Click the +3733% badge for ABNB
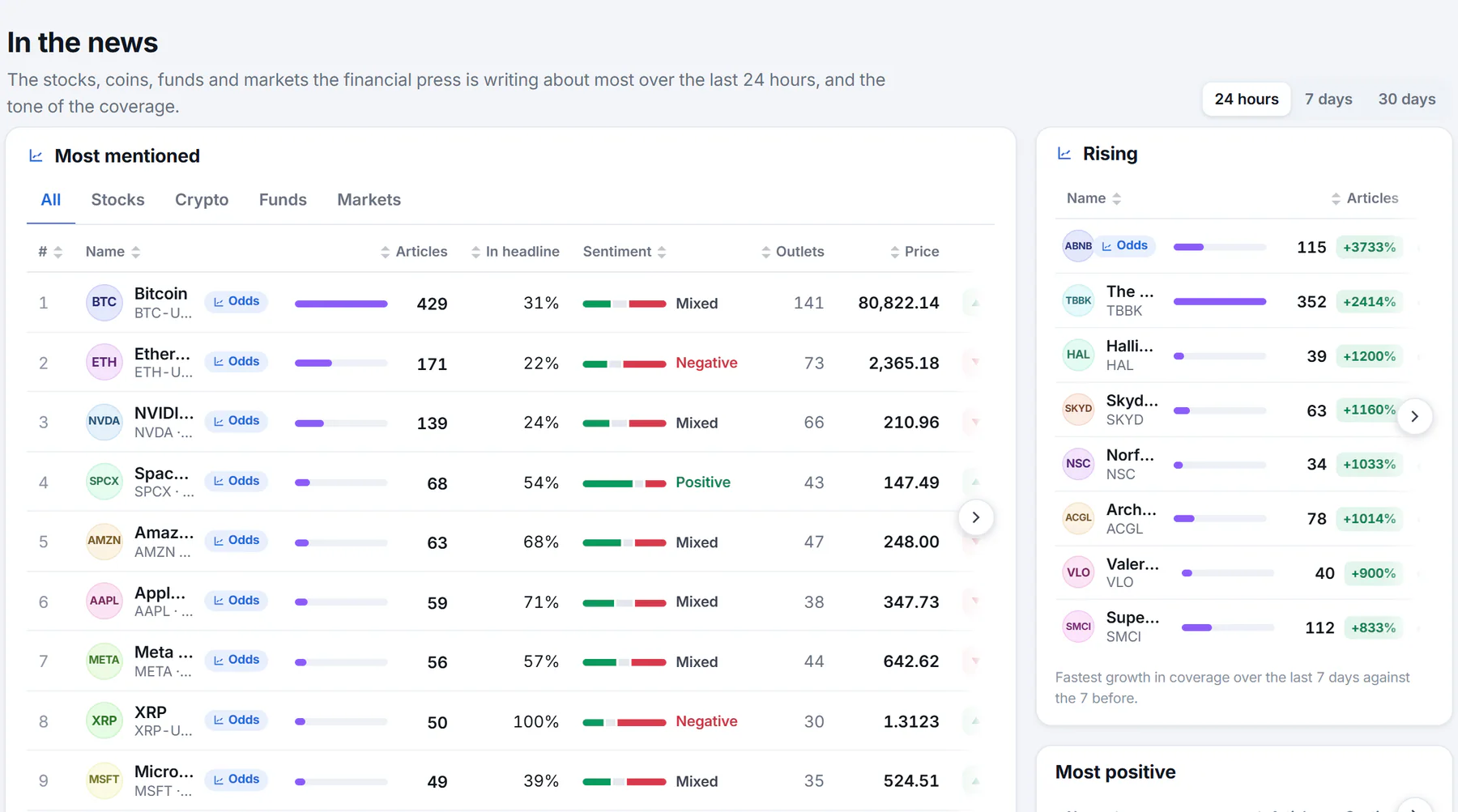The image size is (1458, 812). [x=1369, y=247]
